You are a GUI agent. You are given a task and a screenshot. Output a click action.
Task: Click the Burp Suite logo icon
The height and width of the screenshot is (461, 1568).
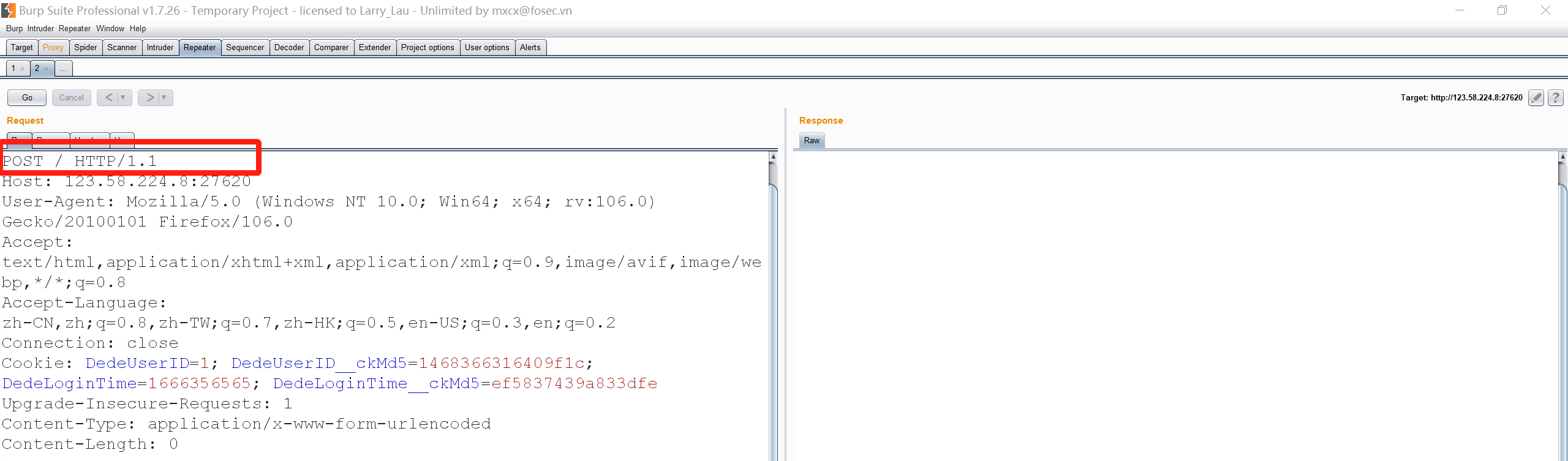click(9, 10)
